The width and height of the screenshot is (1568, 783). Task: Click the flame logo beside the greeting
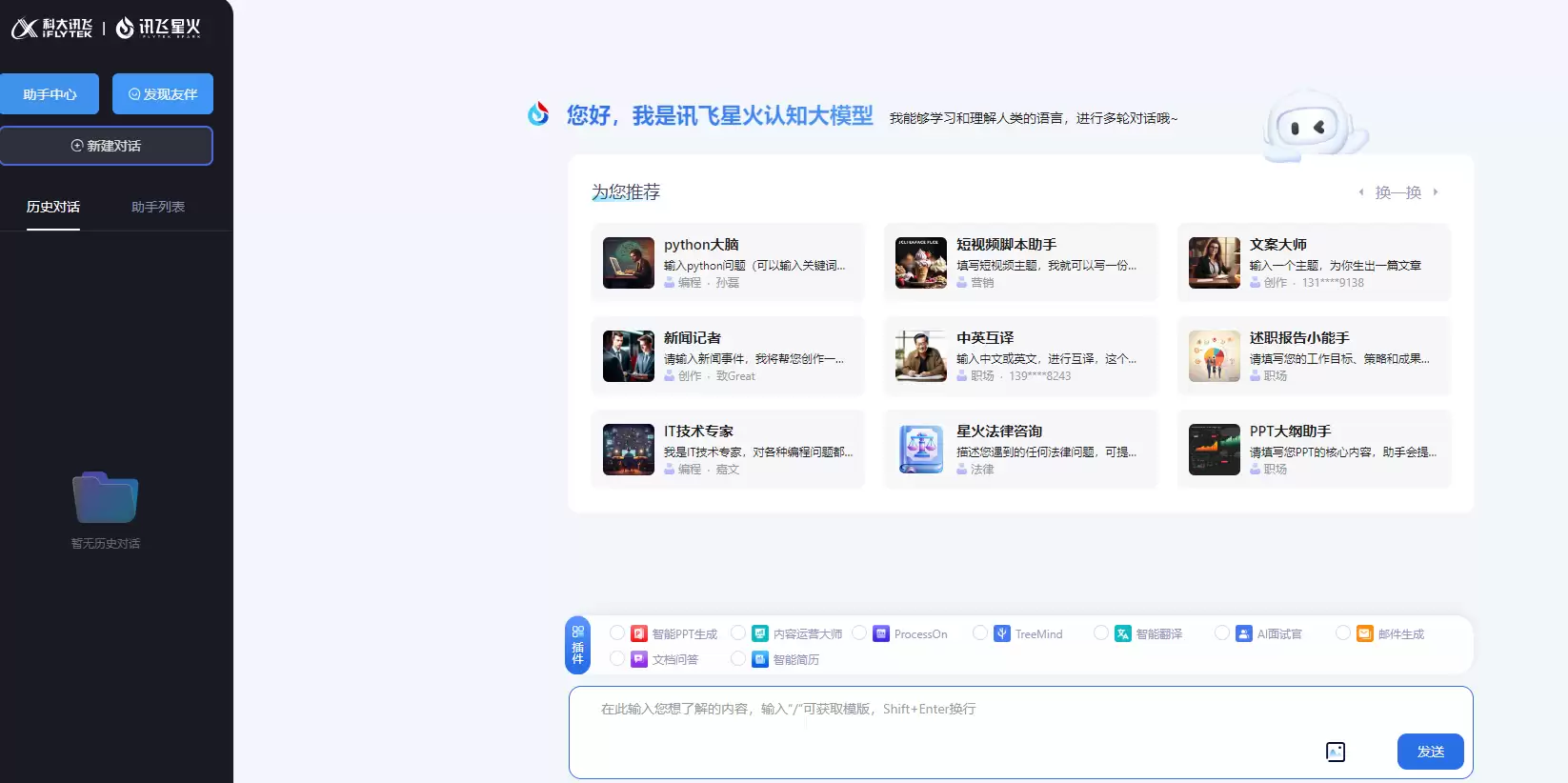coord(538,114)
